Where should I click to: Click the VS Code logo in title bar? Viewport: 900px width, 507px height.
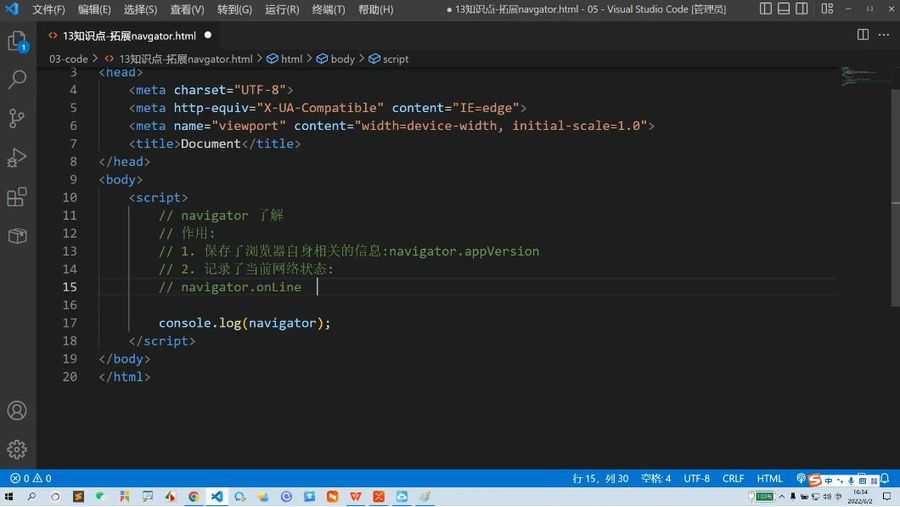tap(11, 9)
